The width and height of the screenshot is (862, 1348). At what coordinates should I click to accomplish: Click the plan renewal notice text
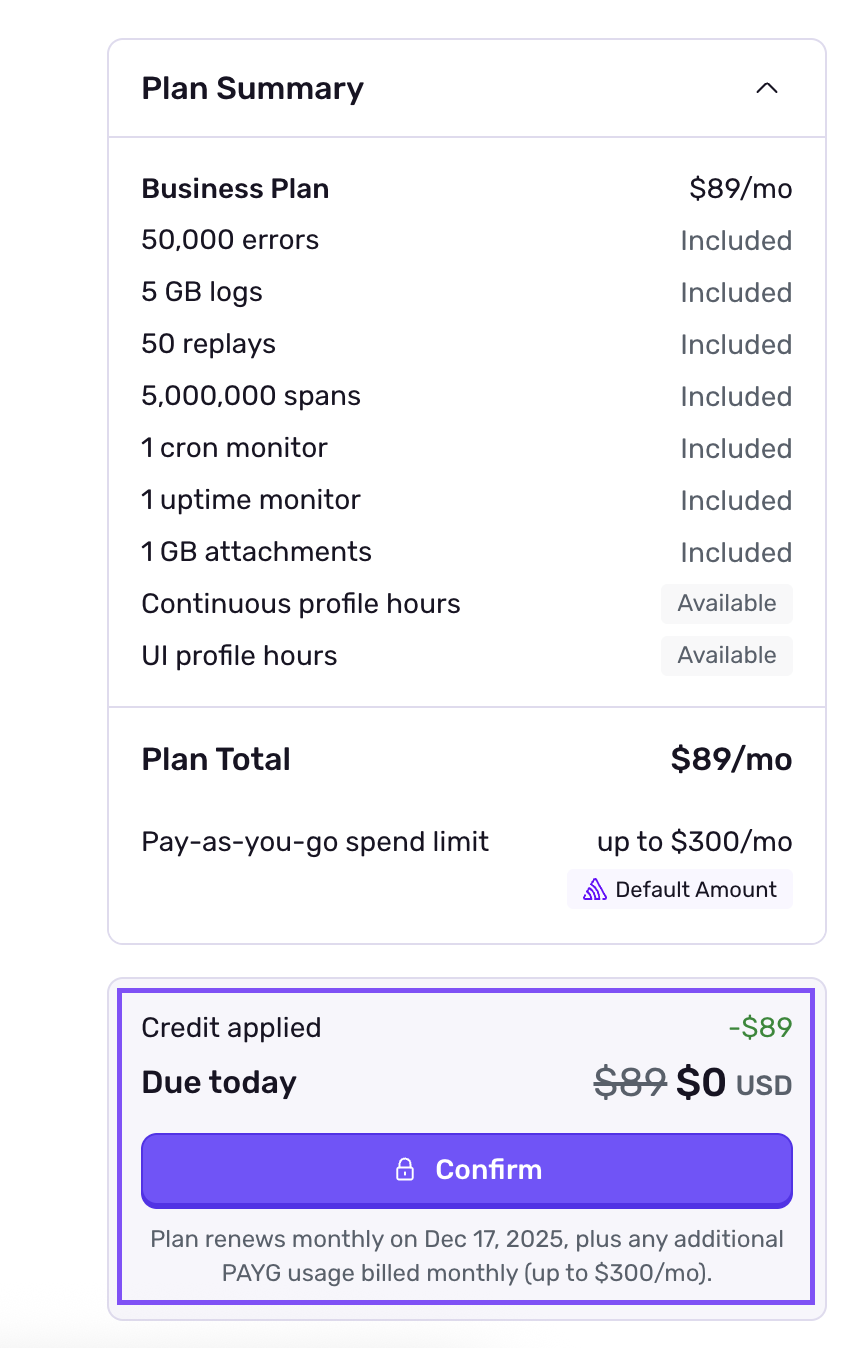[467, 1256]
